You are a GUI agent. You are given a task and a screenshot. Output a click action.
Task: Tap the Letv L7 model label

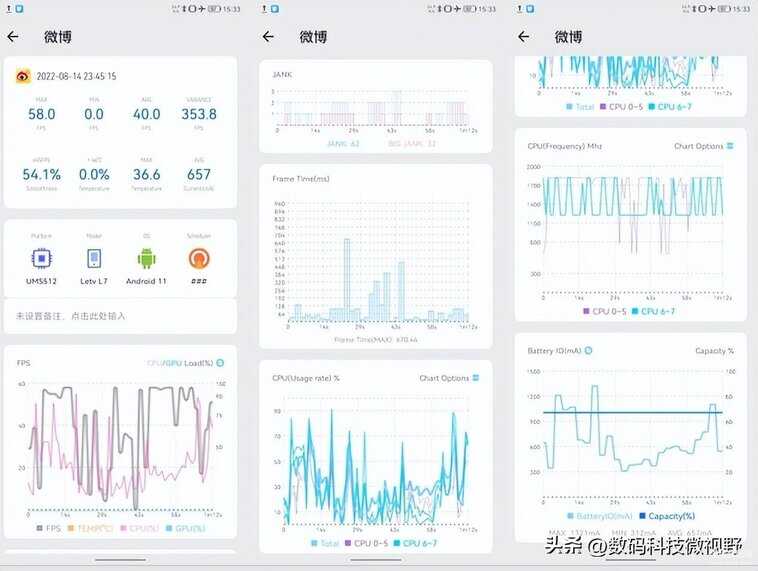click(94, 281)
